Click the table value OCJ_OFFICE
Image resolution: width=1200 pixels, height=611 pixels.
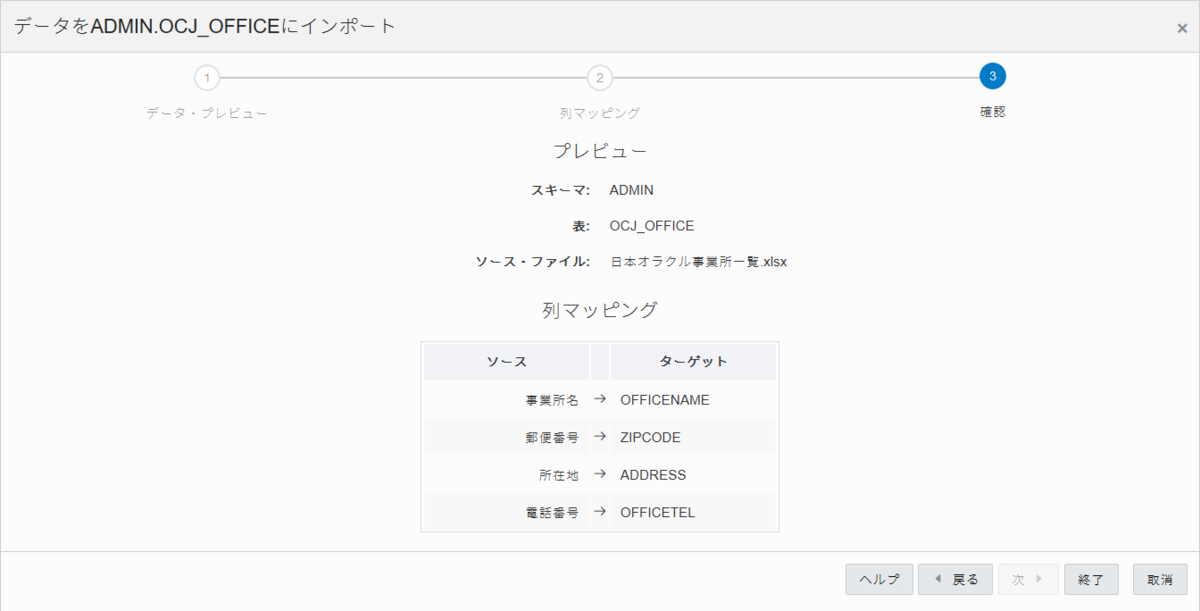652,226
